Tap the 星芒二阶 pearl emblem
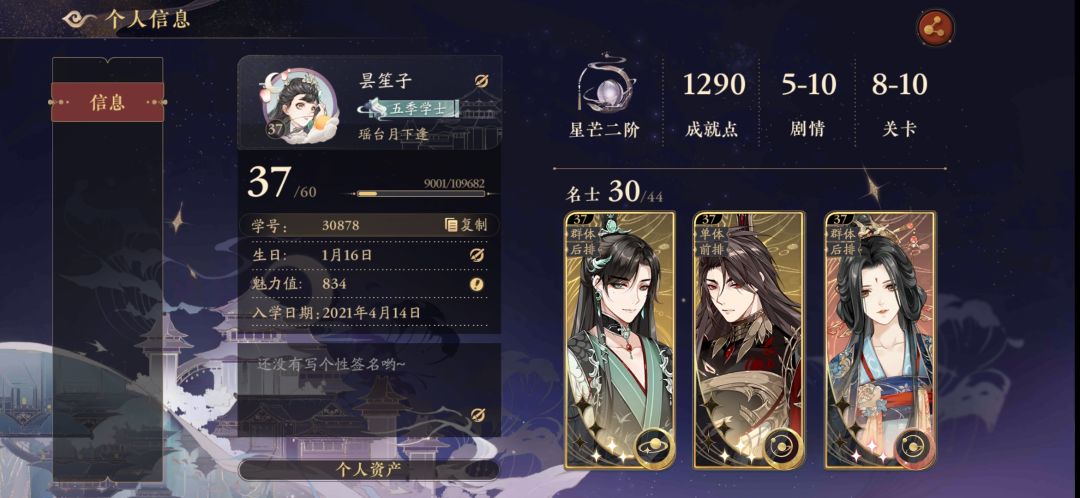The height and width of the screenshot is (498, 1080). pos(605,83)
